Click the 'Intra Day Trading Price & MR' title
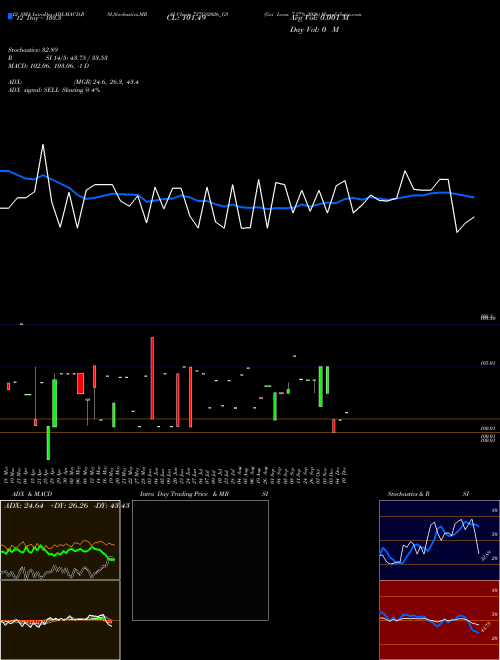Image resolution: width=500 pixels, height=660 pixels. tap(184, 494)
